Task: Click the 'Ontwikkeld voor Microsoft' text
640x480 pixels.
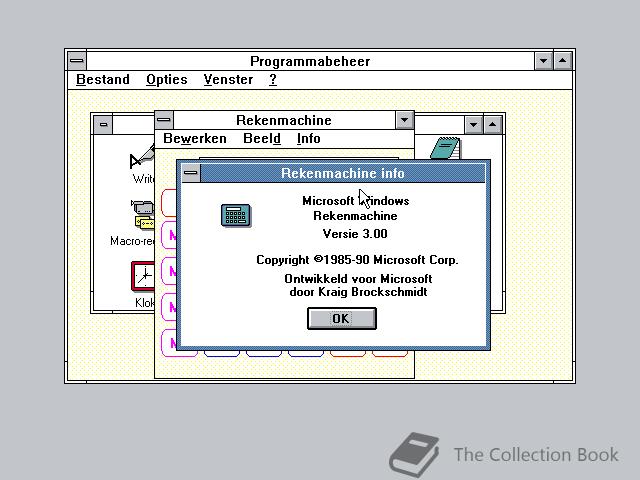Action: [x=358, y=279]
